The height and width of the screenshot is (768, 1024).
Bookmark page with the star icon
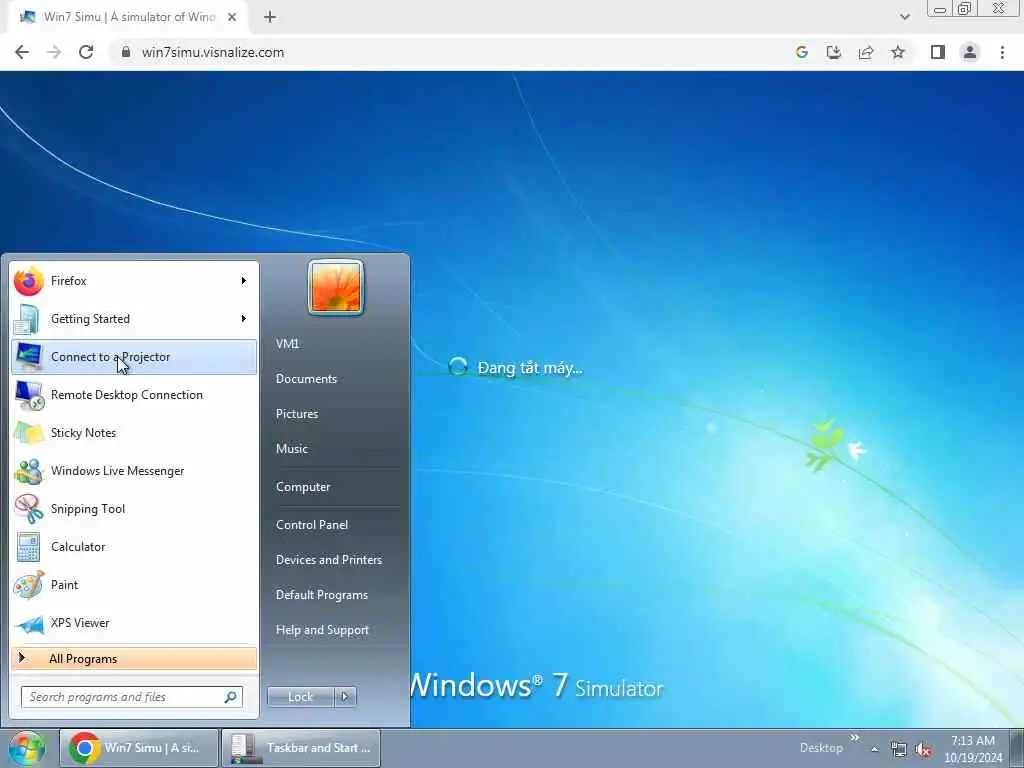point(898,52)
